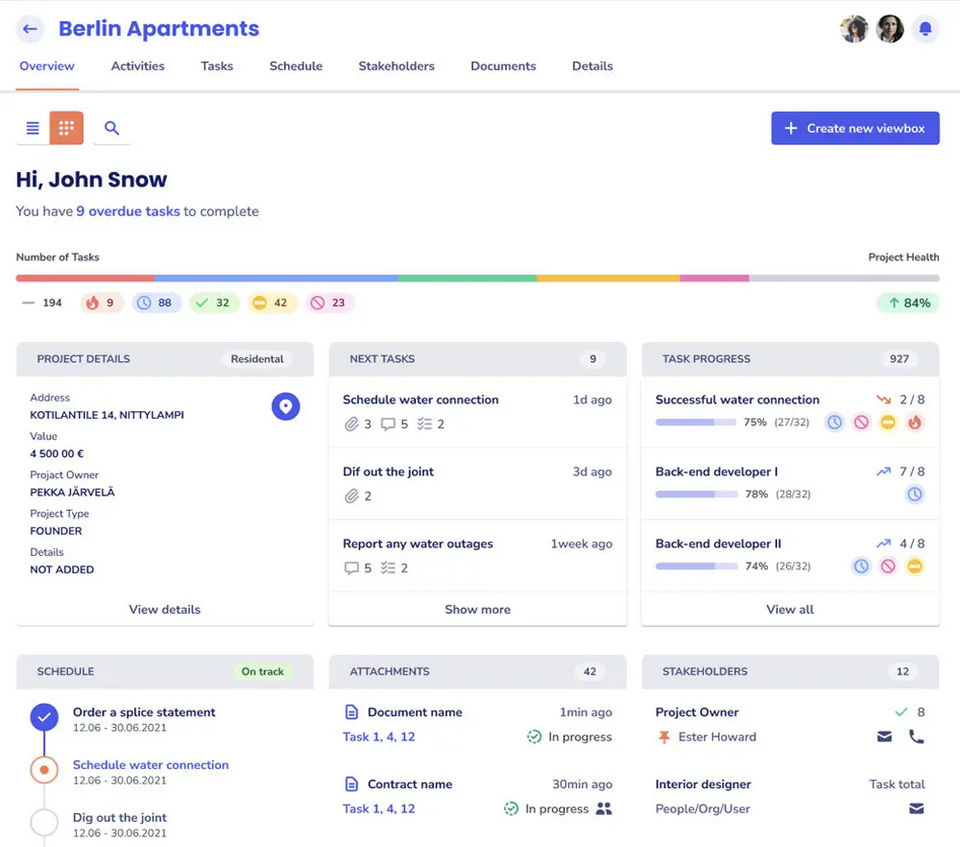The height and width of the screenshot is (847, 960).
Task: Open the Overview tab
Action: pyautogui.click(x=47, y=66)
